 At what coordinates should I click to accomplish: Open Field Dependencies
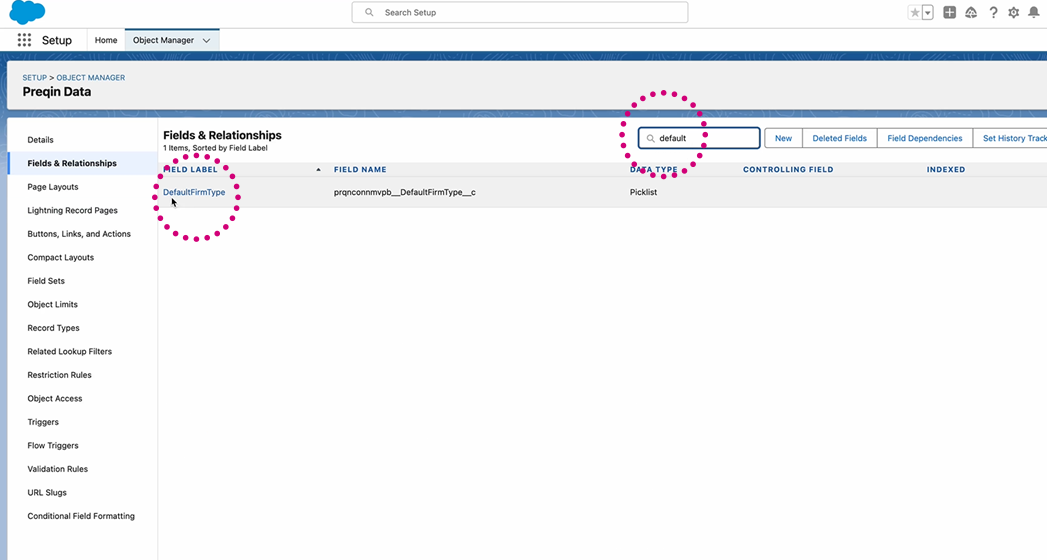[925, 138]
